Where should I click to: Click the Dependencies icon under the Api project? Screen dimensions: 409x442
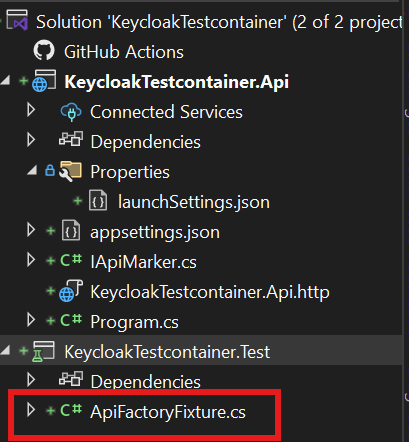(71, 139)
